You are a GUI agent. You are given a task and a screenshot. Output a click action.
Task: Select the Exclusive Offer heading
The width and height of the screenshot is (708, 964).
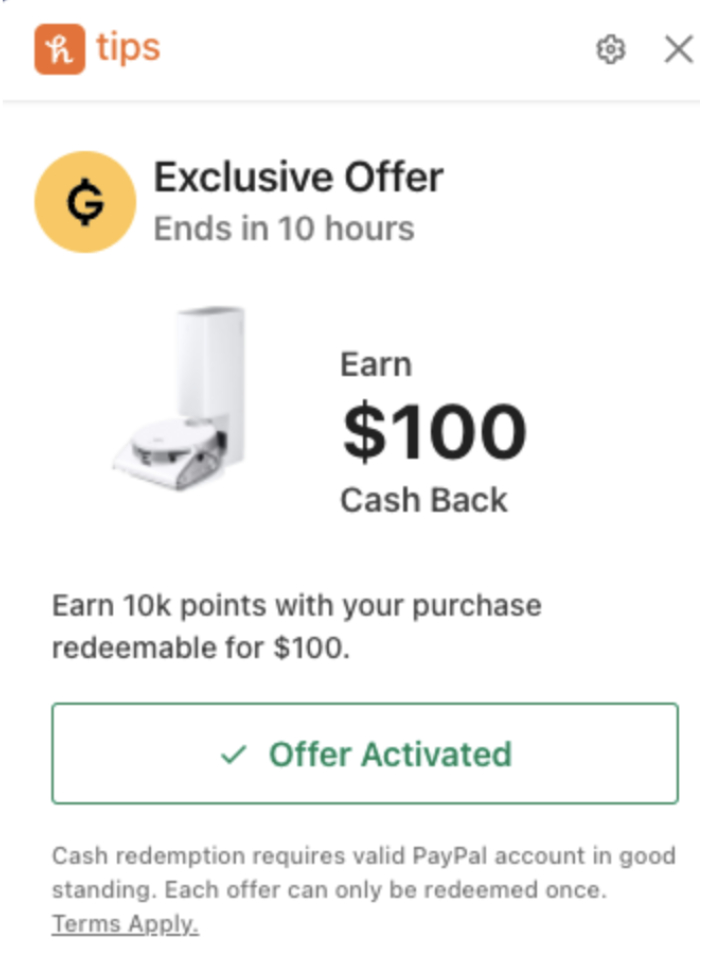298,178
